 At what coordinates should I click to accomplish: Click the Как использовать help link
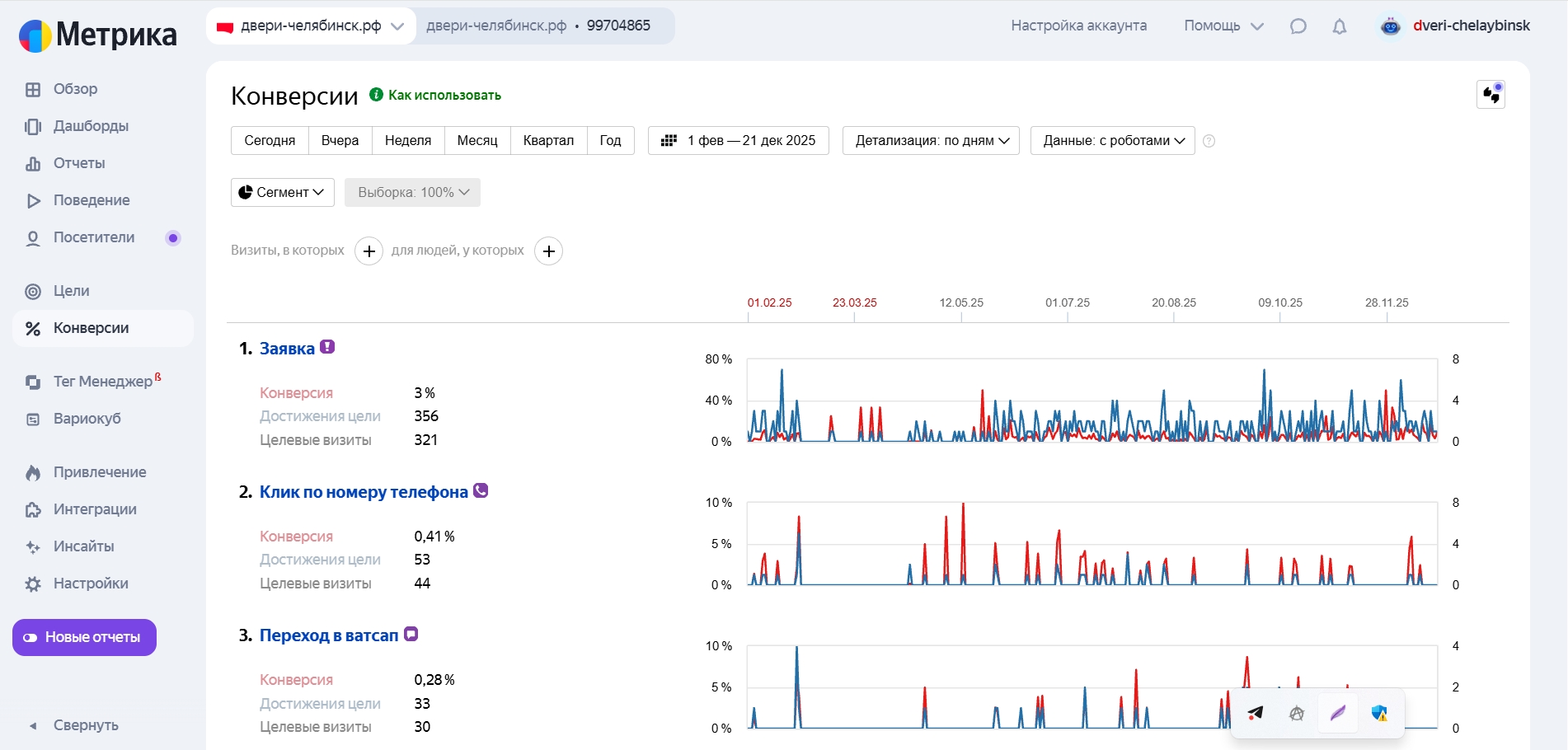[x=444, y=96]
